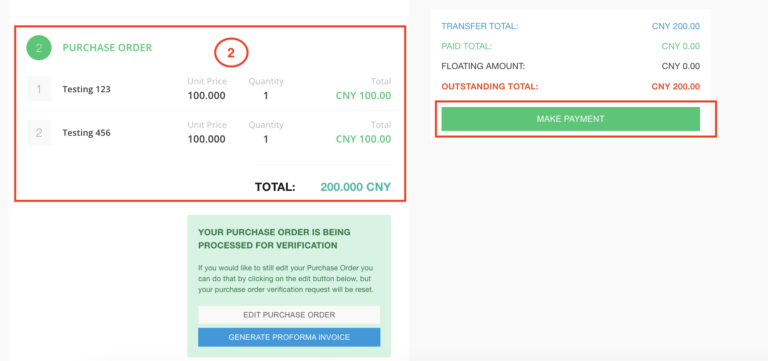Select the Testing 456 item name

86,133
